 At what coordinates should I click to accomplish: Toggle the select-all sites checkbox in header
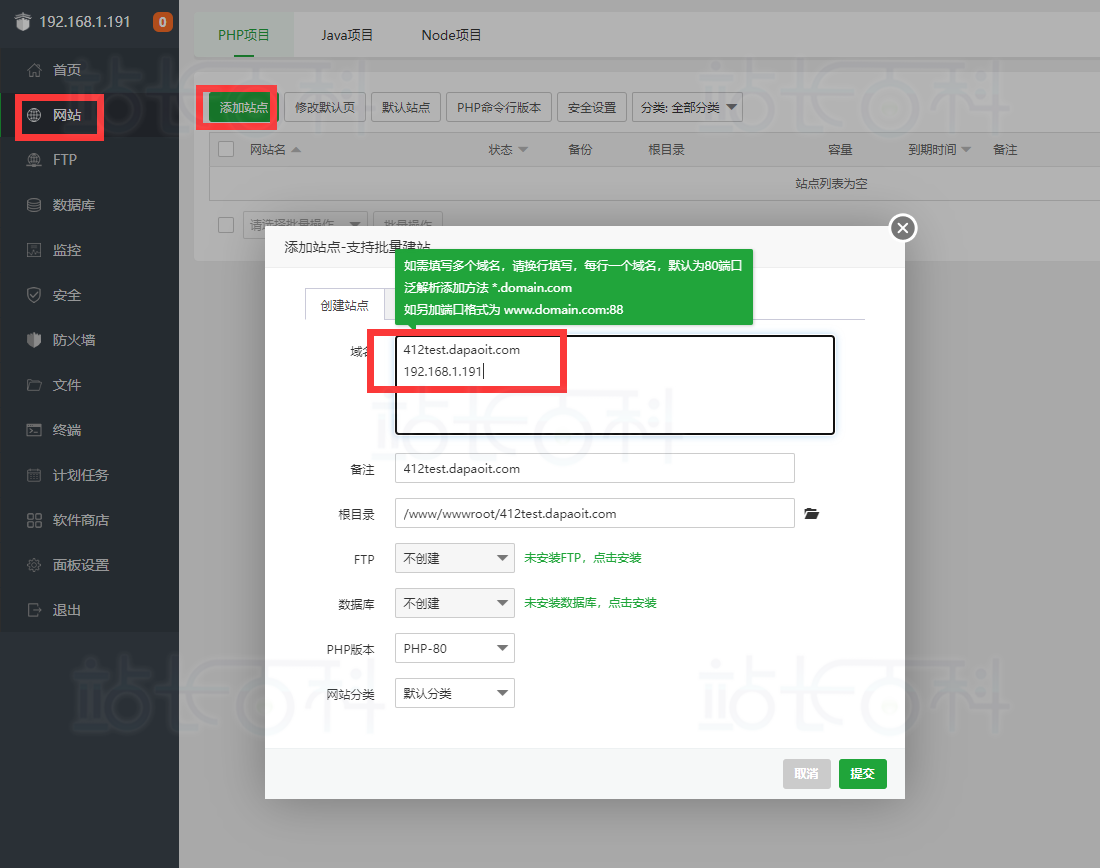click(x=226, y=149)
